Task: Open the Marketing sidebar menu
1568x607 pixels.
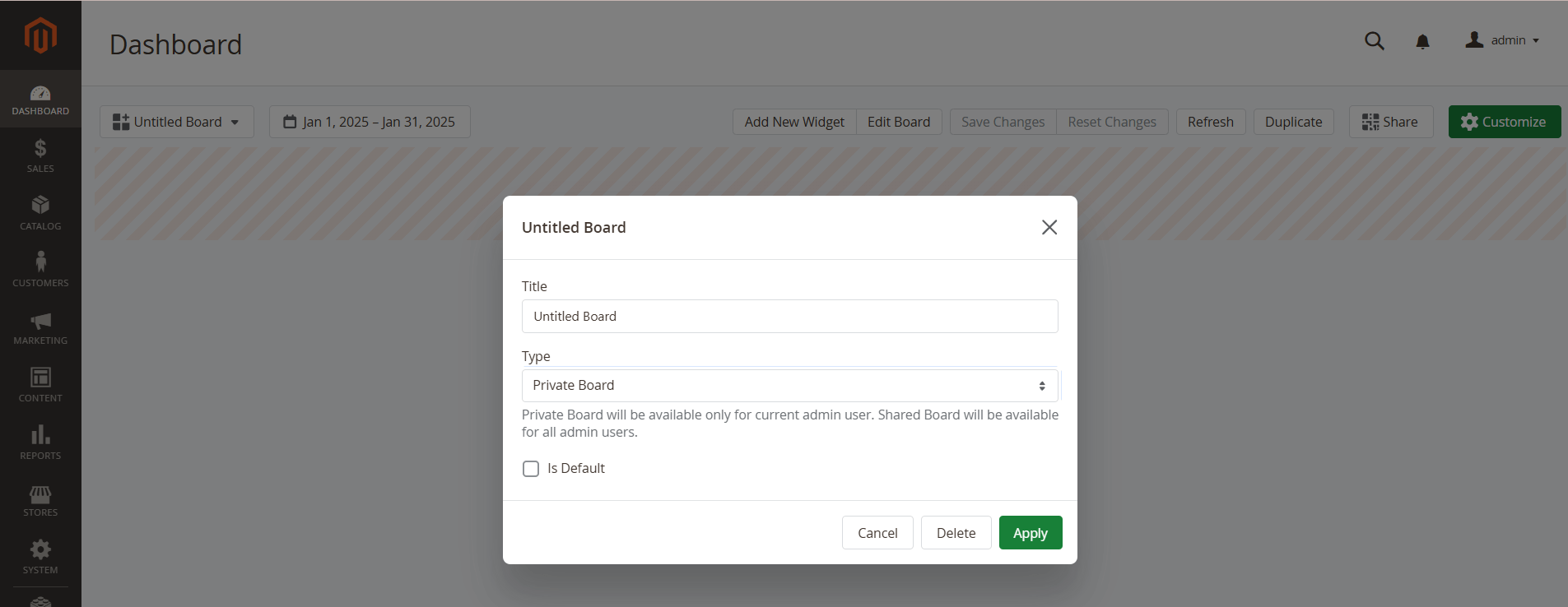Action: (40, 328)
